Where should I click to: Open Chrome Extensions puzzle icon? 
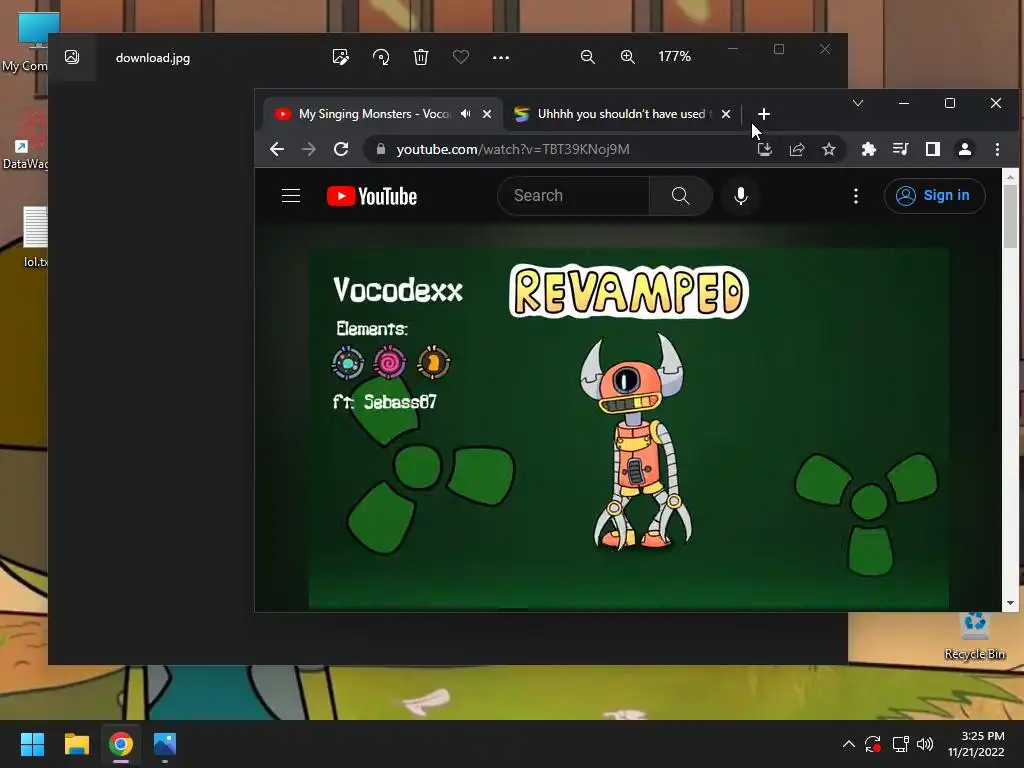869,150
